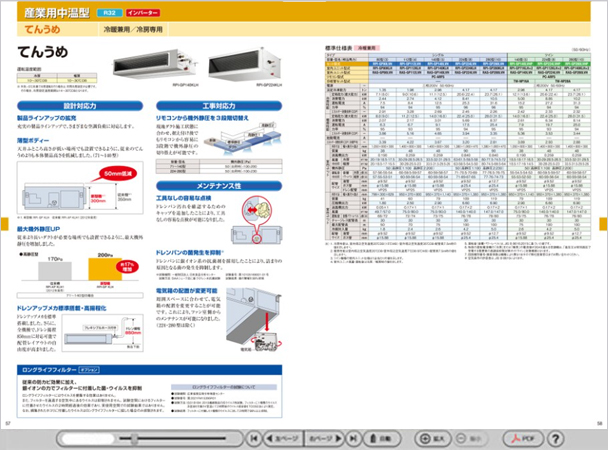
Task: Click the 冷暖兼用／冷房専用 label
Action: pos(133,29)
